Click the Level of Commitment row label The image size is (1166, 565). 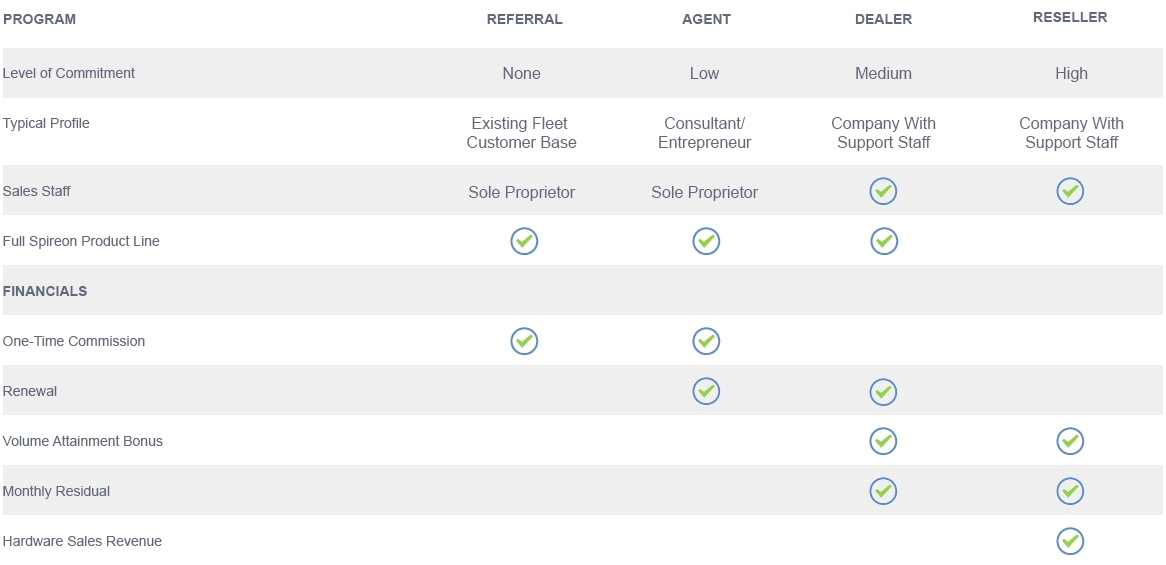tap(68, 73)
